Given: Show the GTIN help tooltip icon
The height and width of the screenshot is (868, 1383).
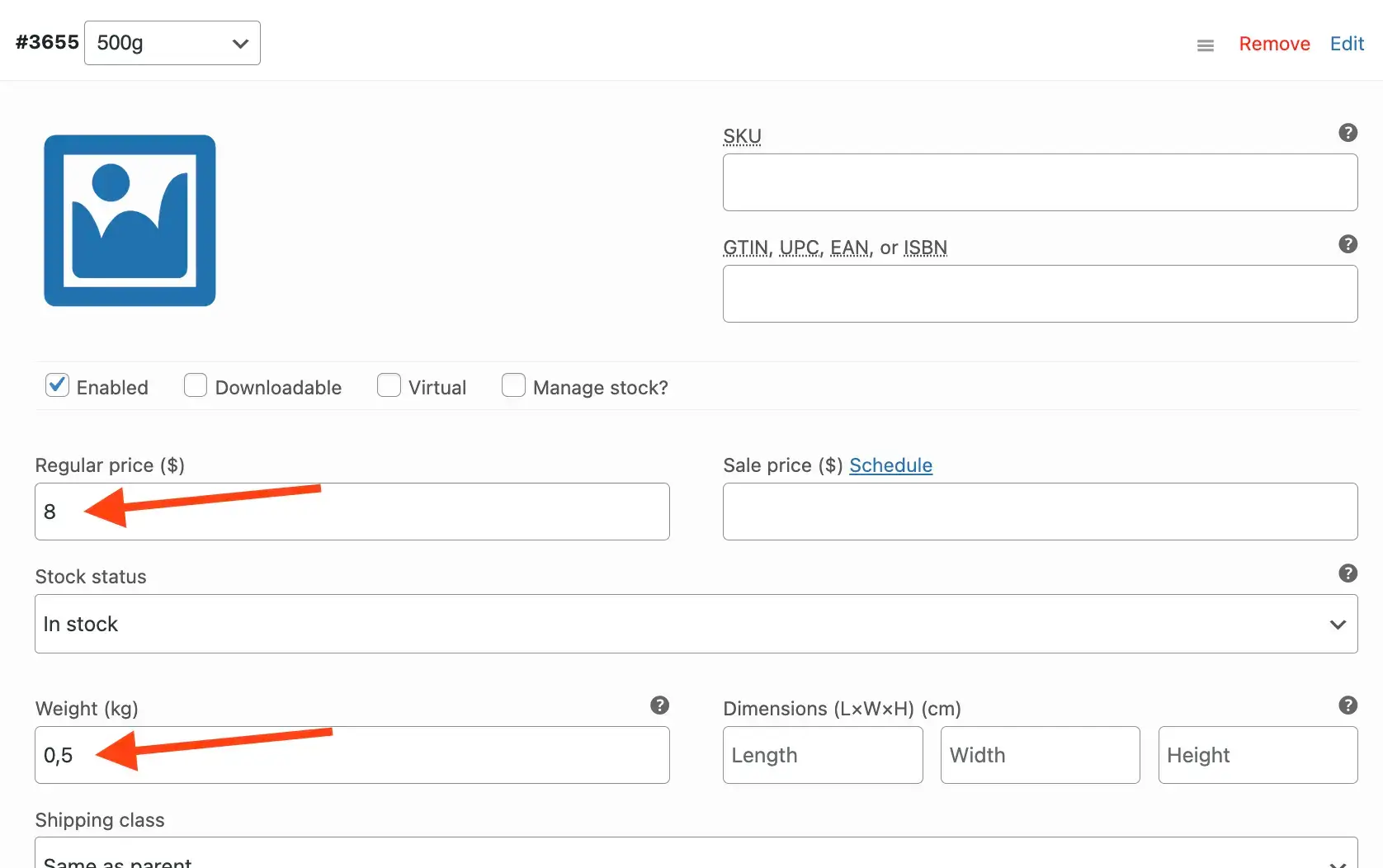Looking at the screenshot, I should point(1348,244).
